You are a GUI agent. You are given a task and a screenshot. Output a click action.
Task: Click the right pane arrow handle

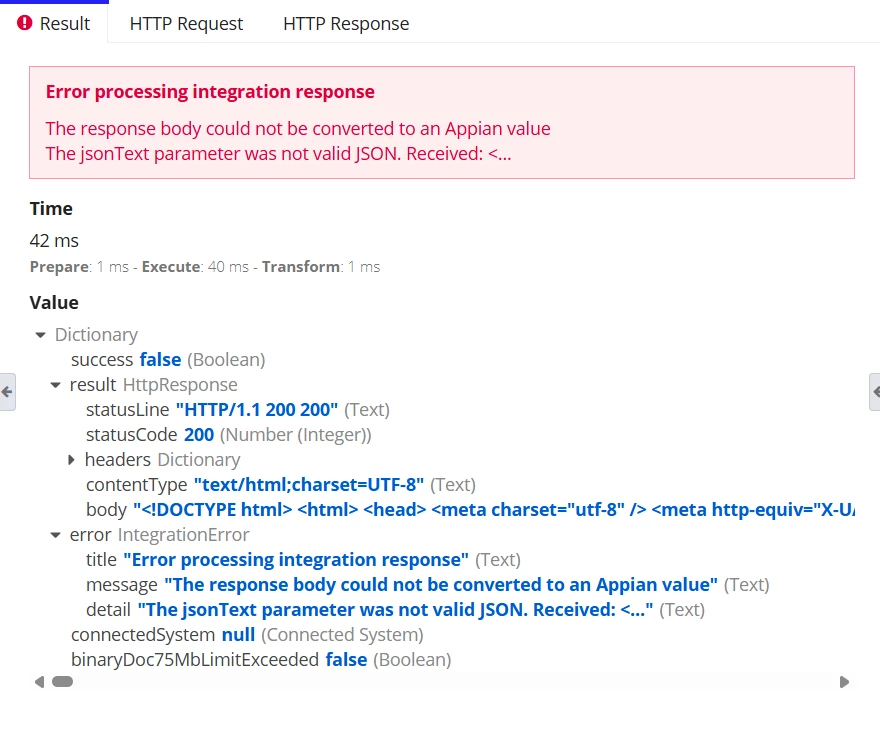coord(874,392)
